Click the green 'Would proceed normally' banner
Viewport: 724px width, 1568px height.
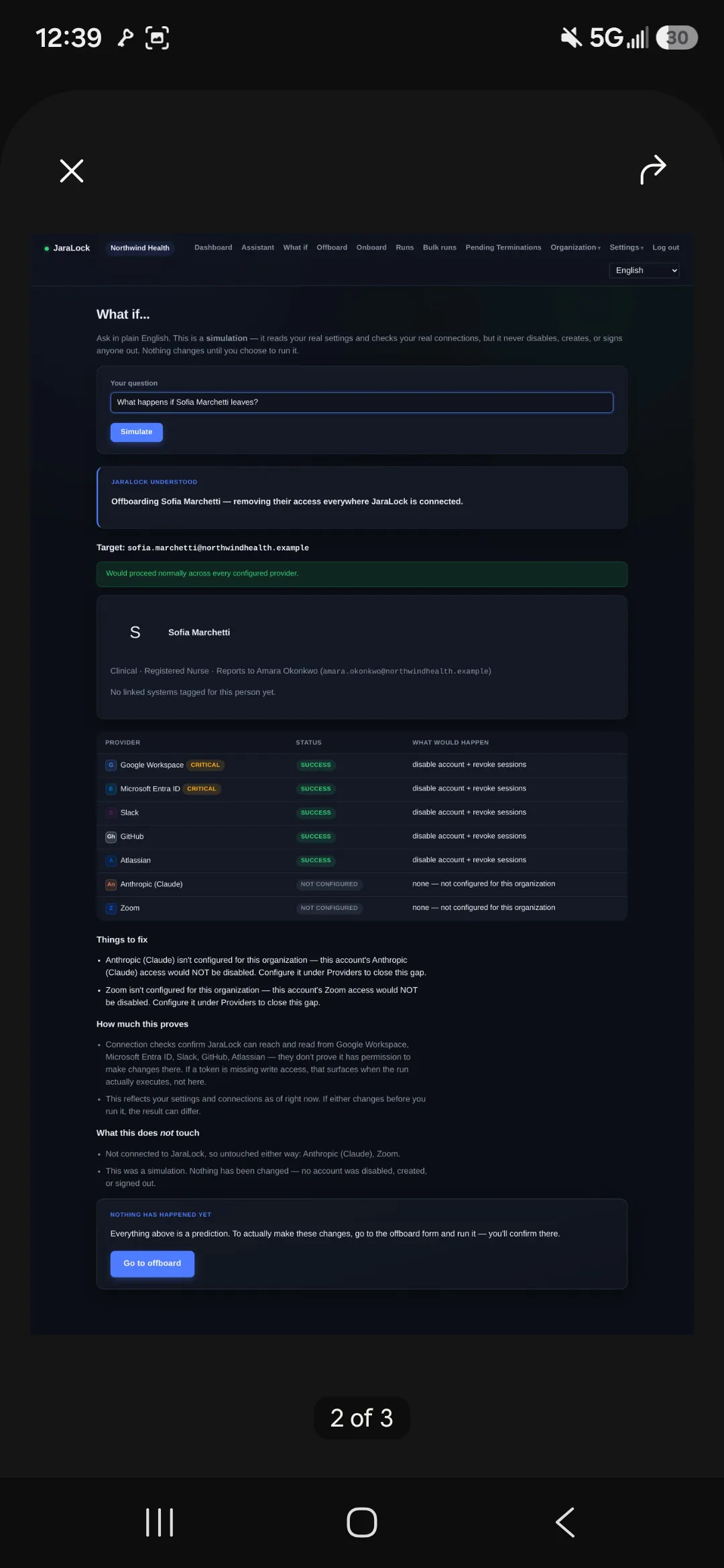pos(362,574)
